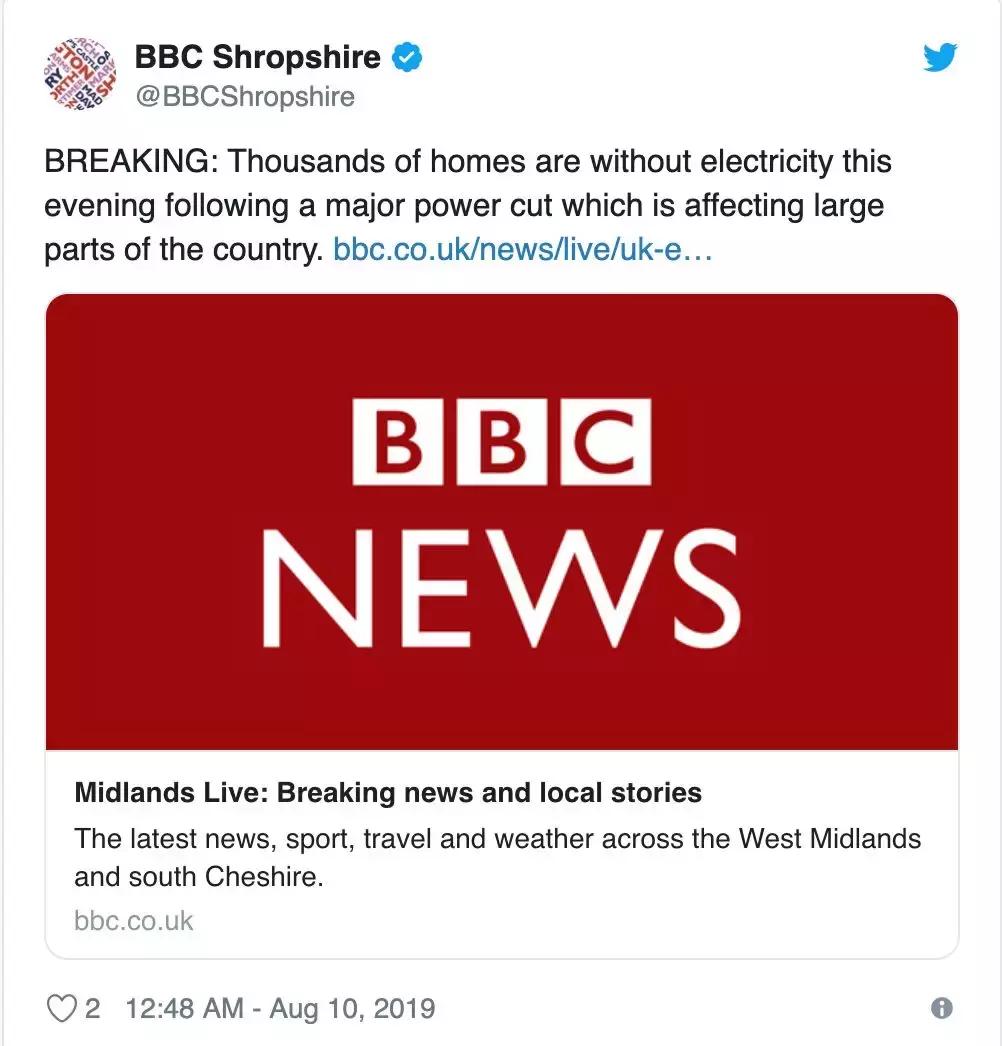1002x1046 pixels.
Task: Click the first B block of the BBC logo
Action: point(393,441)
